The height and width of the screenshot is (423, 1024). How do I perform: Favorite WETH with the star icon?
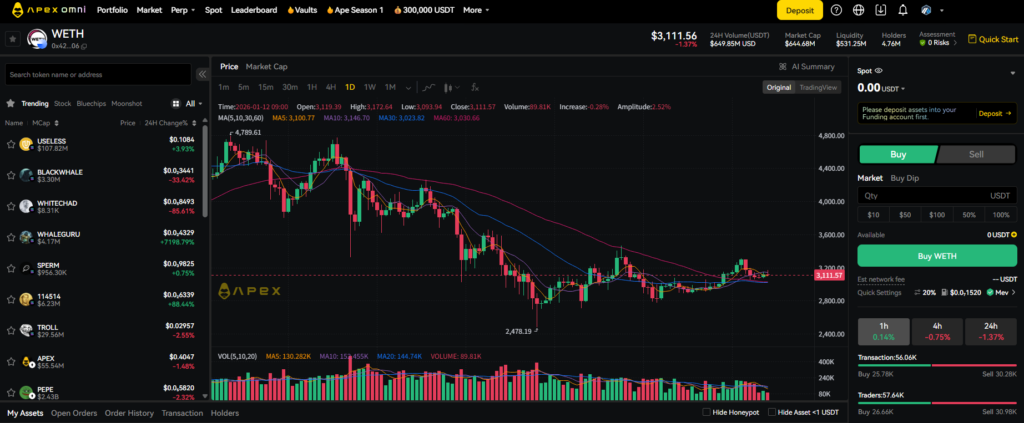[12, 39]
